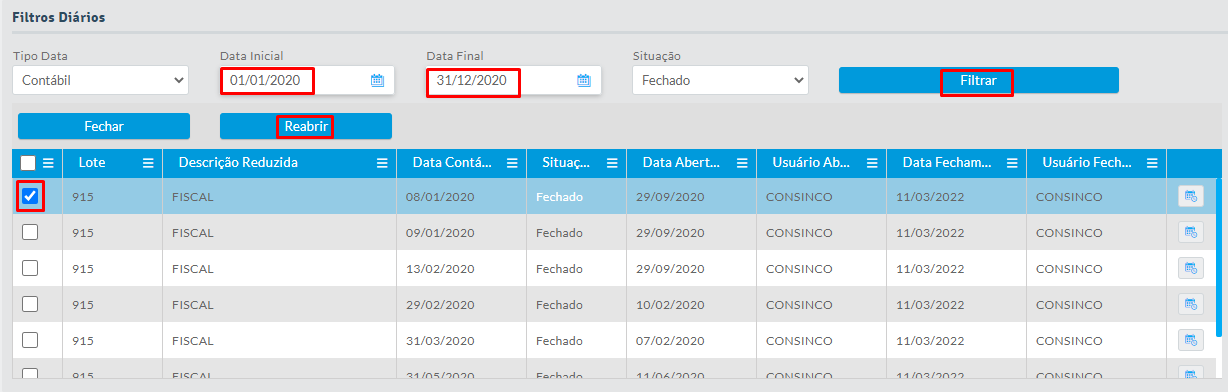Open the Data Inicial calendar picker

click(x=377, y=81)
